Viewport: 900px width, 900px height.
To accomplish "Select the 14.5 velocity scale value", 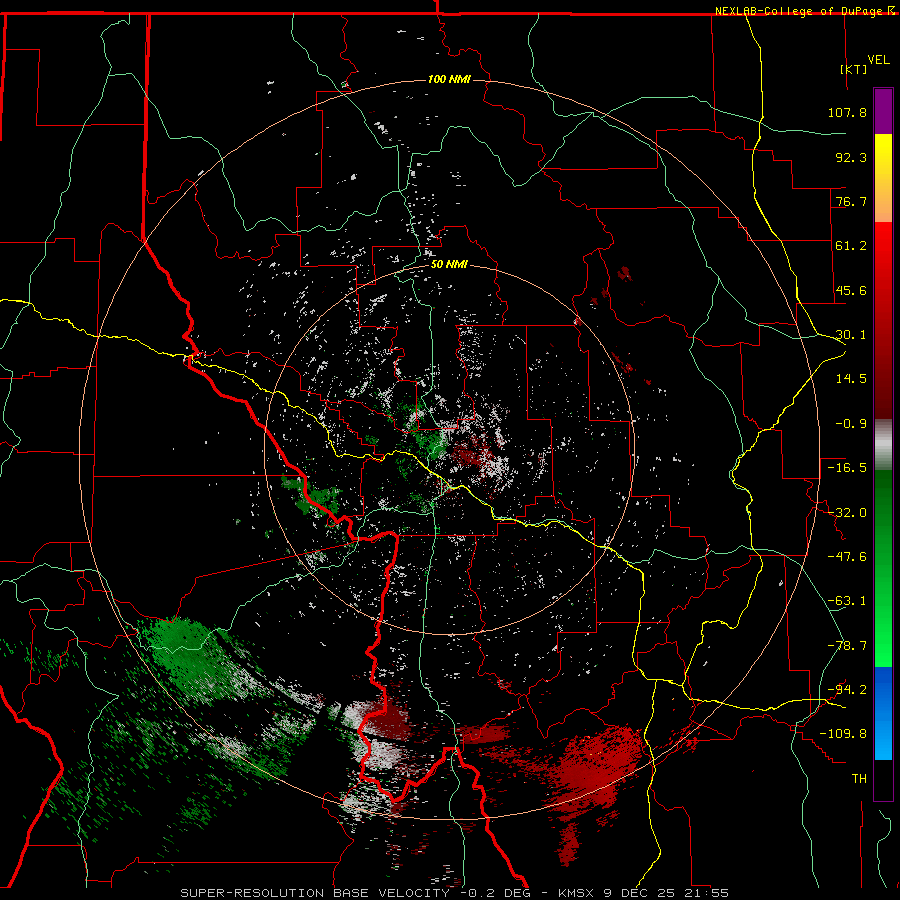I will 851,379.
